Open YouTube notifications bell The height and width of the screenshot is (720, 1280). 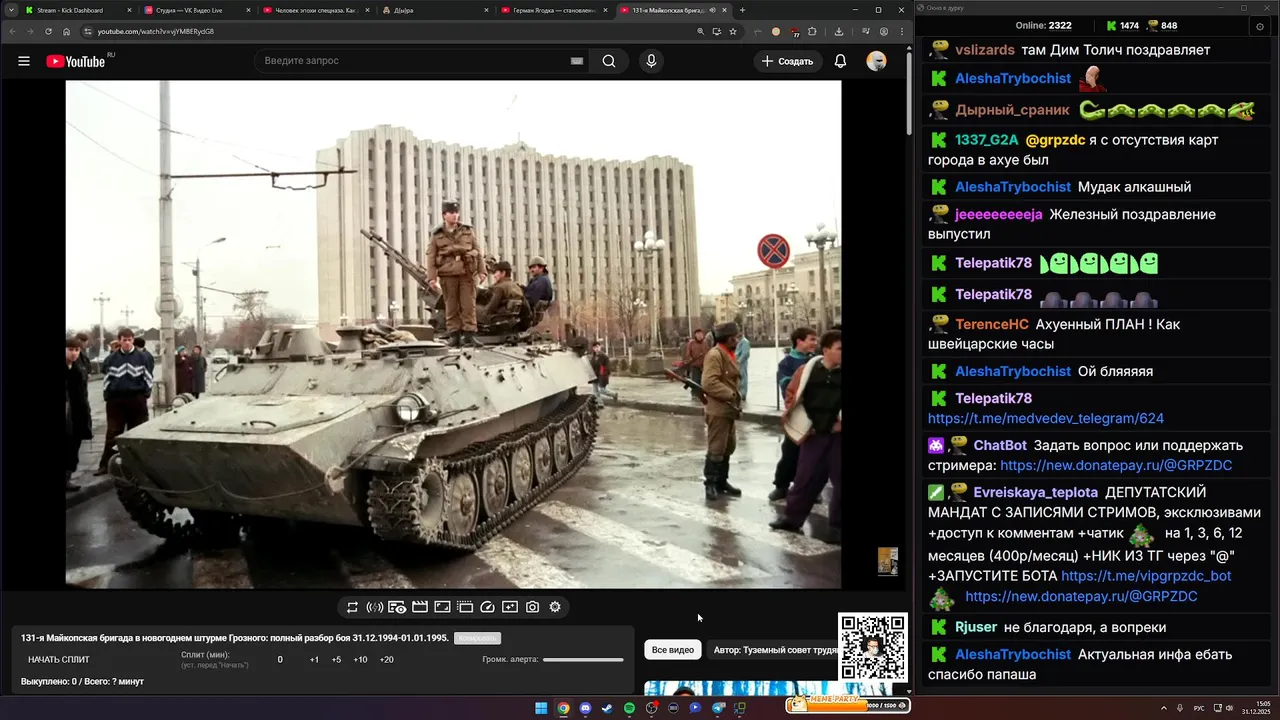[x=840, y=61]
